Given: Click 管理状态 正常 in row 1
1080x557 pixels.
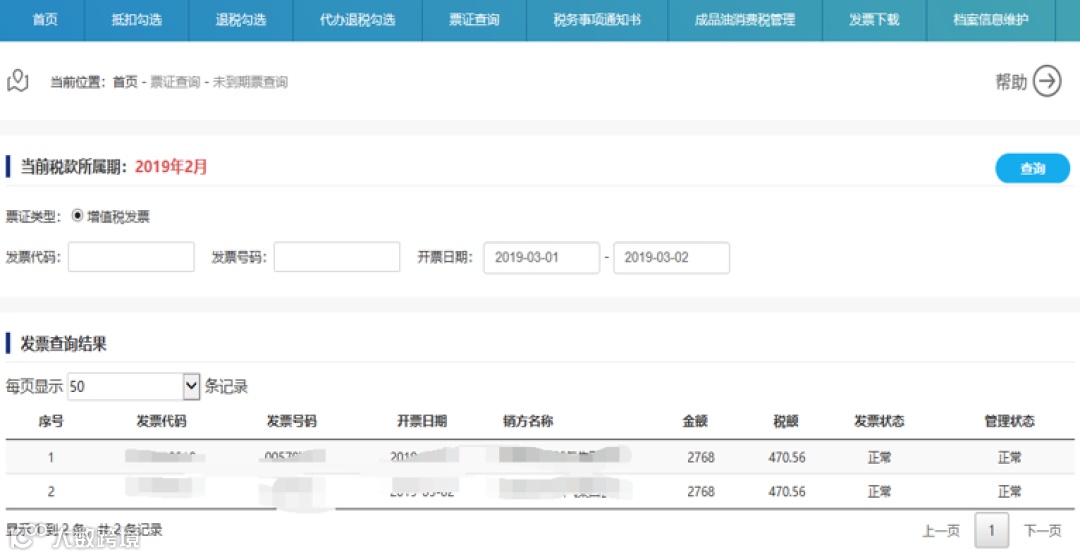Looking at the screenshot, I should [1010, 457].
